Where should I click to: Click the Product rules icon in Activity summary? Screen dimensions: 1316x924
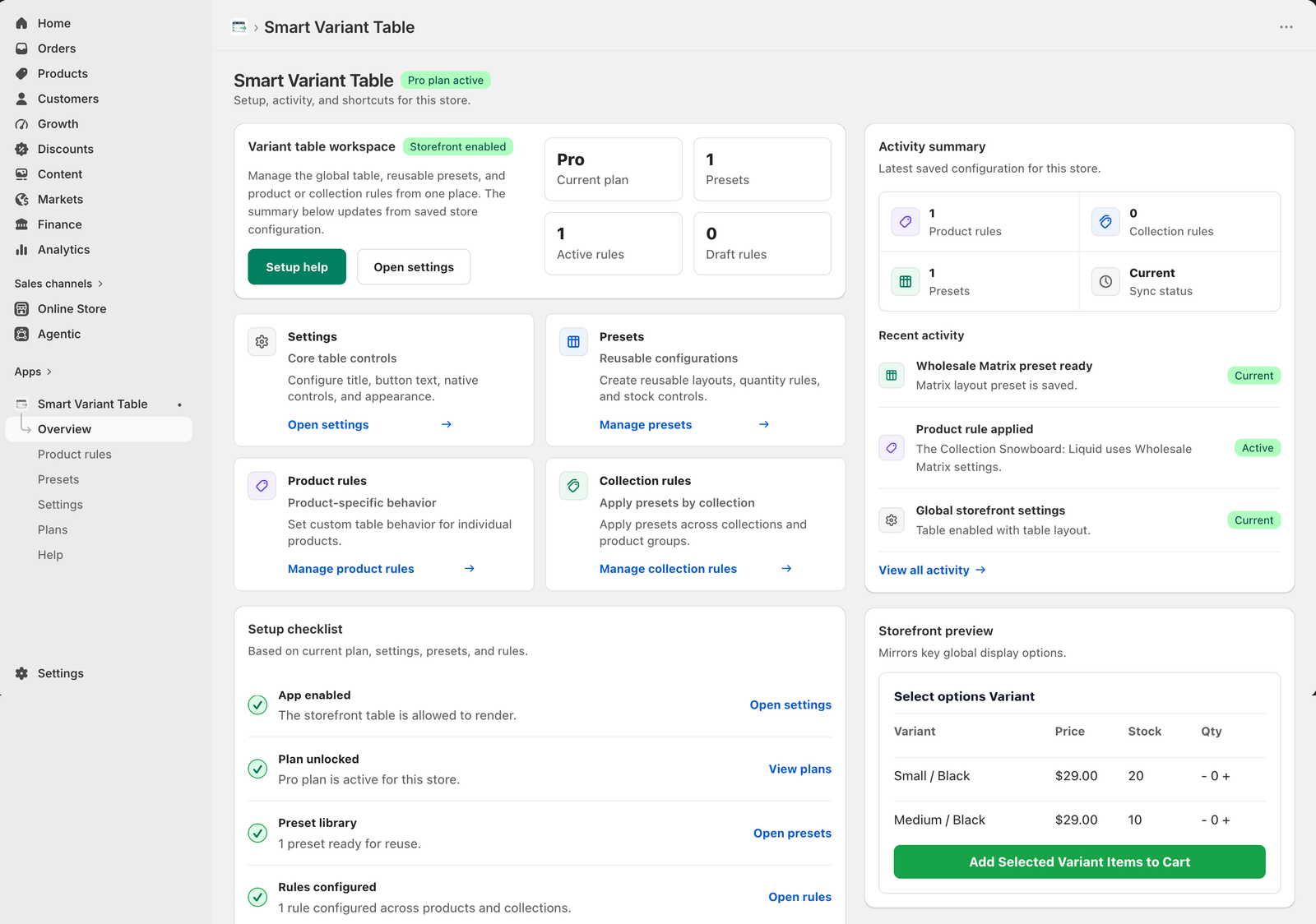906,222
